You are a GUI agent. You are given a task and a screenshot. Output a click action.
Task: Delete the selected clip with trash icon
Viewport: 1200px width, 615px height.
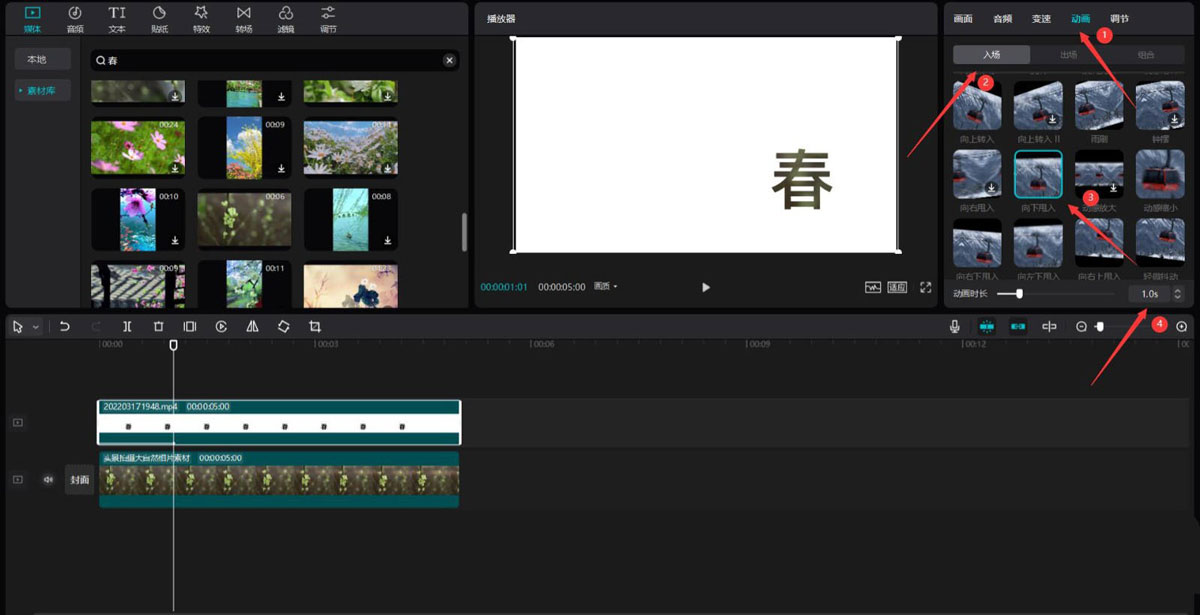click(158, 326)
